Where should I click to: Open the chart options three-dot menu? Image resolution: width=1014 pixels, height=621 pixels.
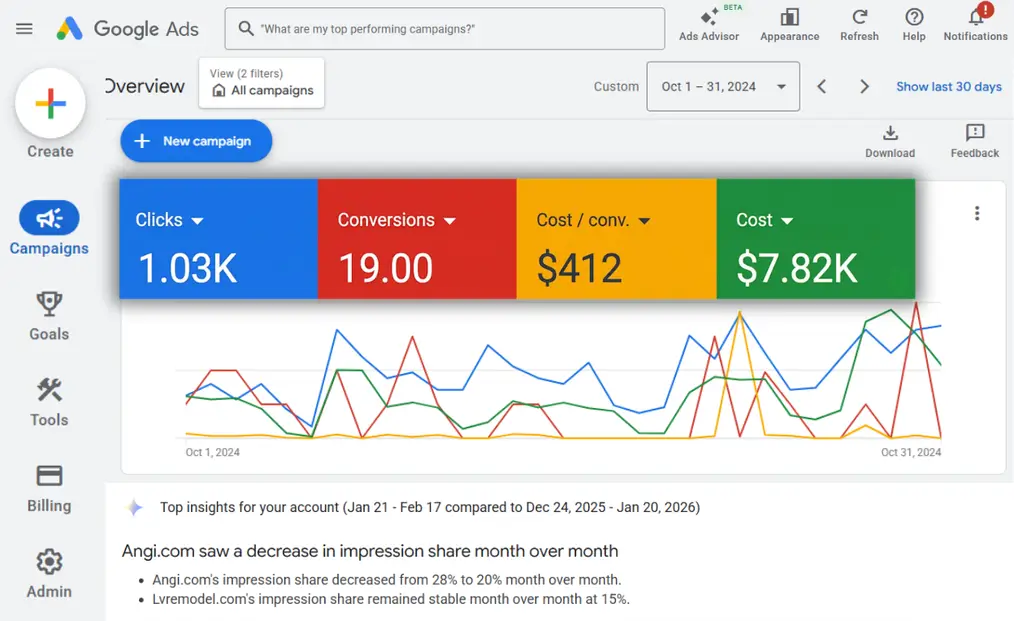[x=977, y=212]
